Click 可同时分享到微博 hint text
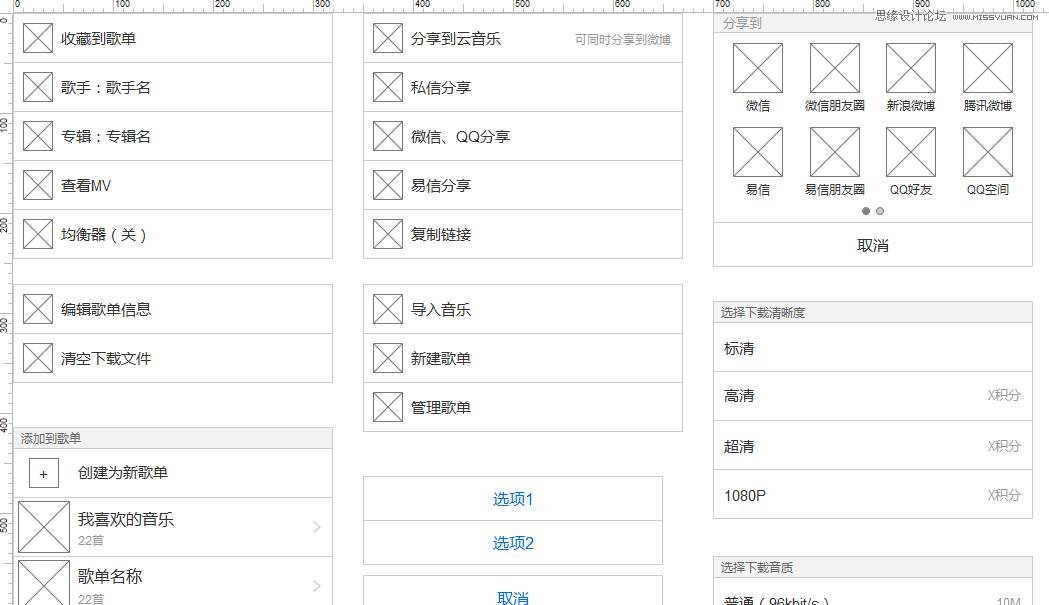The width and height of the screenshot is (1049, 605). 623,39
